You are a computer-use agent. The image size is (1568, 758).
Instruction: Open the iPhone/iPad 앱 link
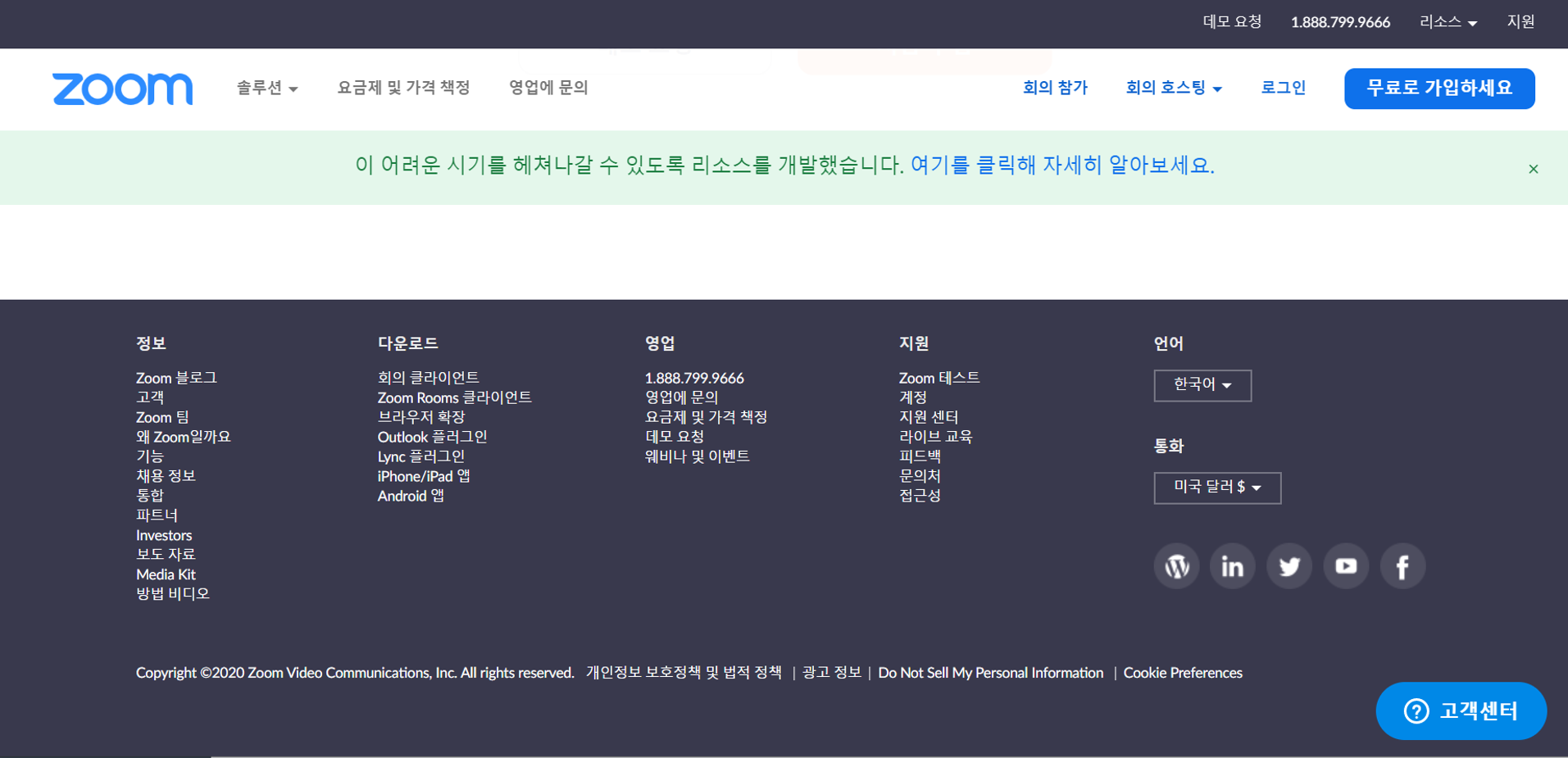(x=424, y=476)
